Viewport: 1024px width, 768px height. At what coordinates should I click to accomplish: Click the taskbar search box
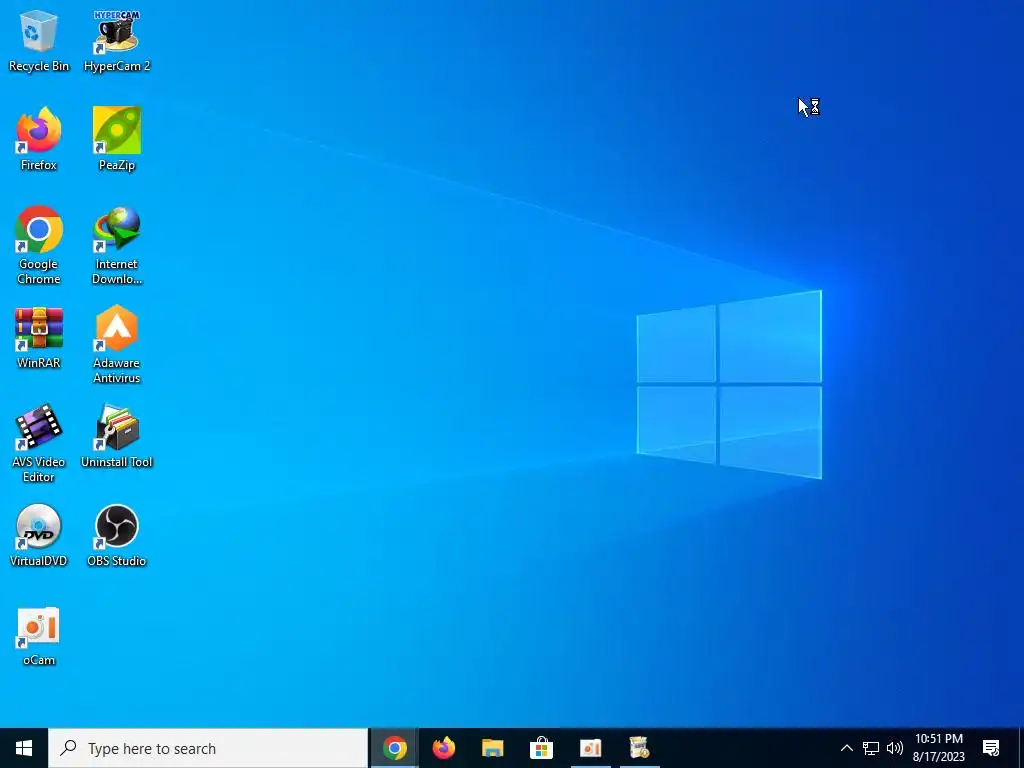(208, 748)
